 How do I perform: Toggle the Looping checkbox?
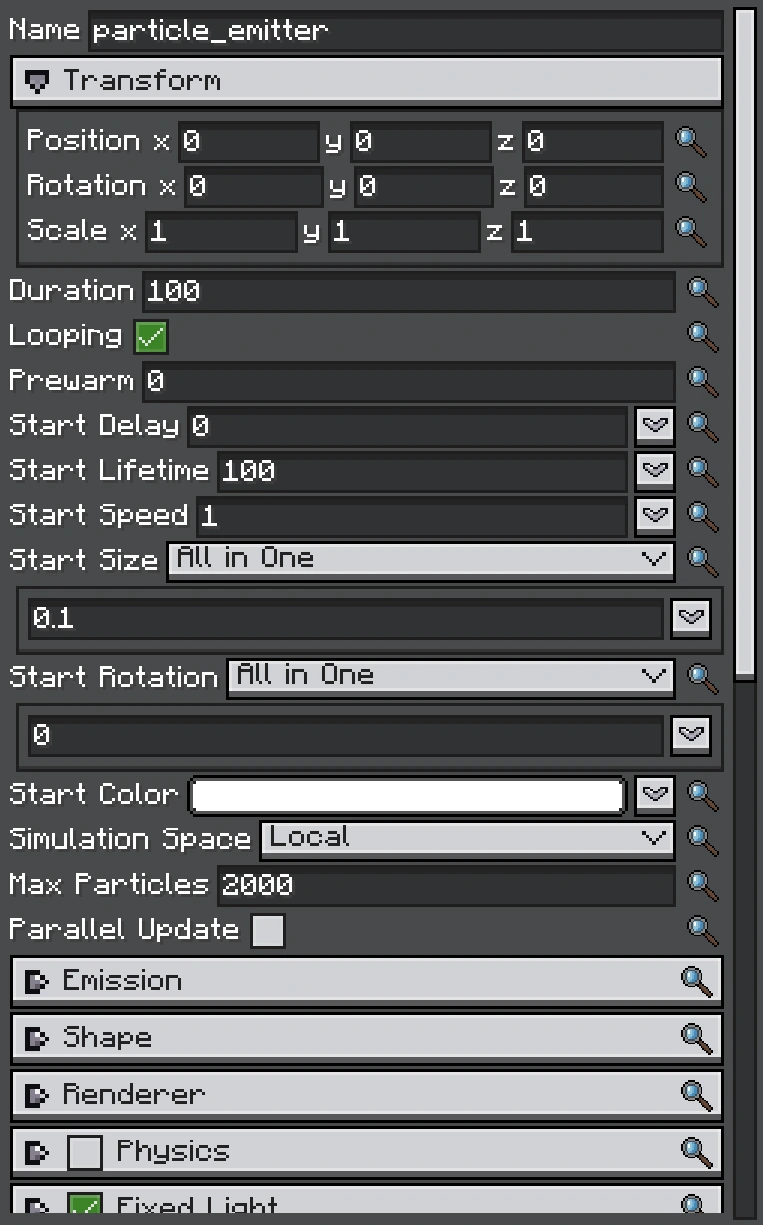[151, 337]
